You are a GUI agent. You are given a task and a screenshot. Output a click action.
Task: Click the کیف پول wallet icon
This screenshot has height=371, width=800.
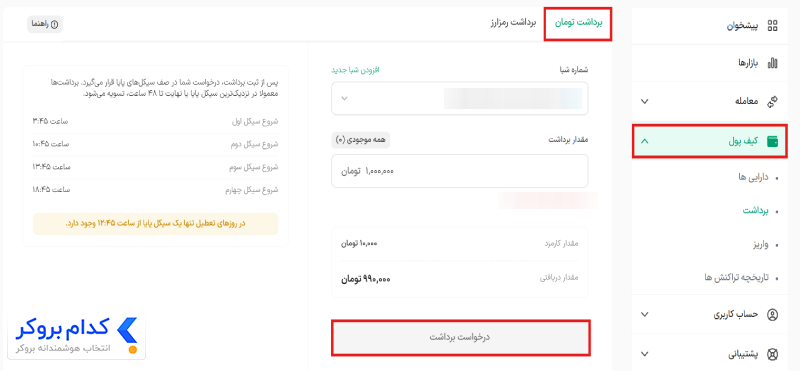[772, 141]
